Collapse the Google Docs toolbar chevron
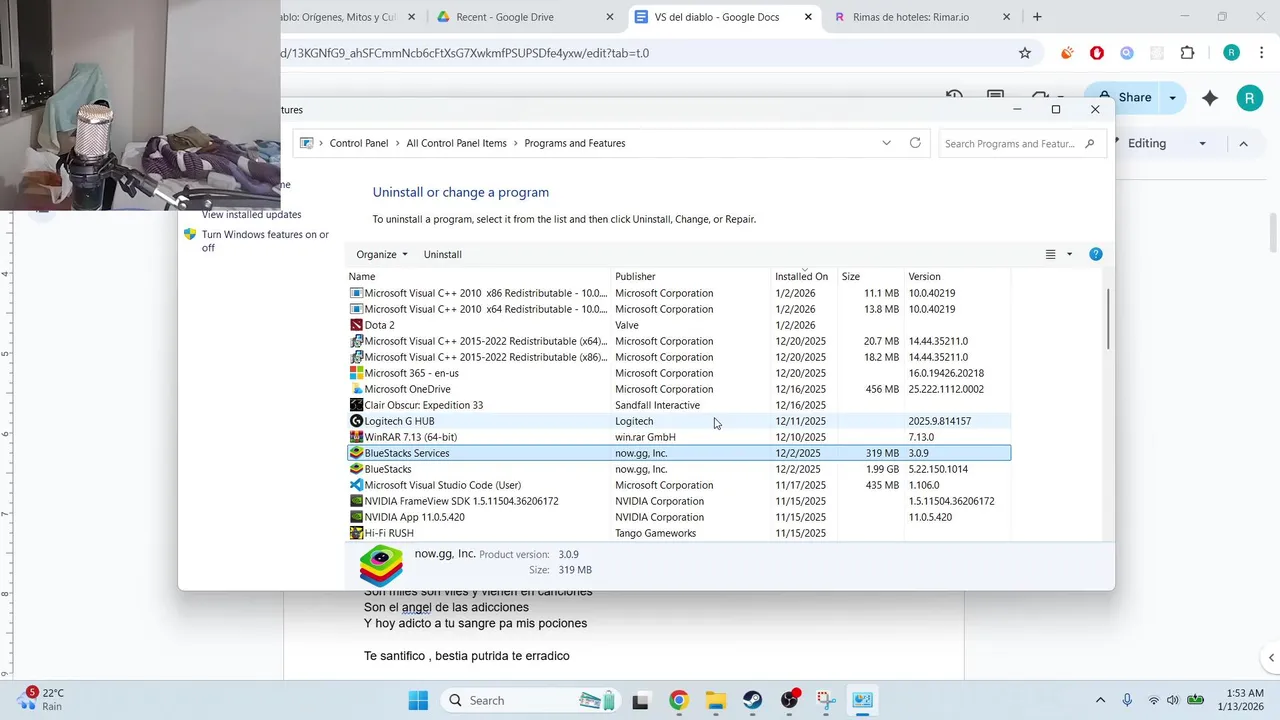Image resolution: width=1280 pixels, height=720 pixels. pyautogui.click(x=1243, y=143)
